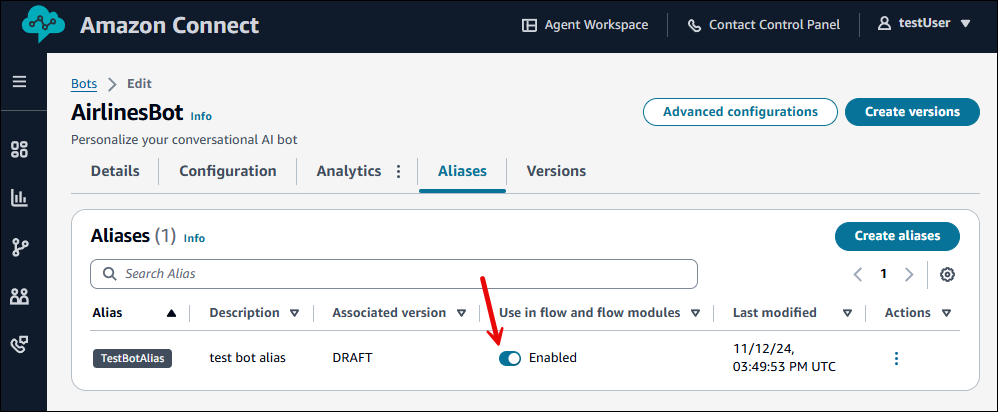Open the hamburger navigation menu

pyautogui.click(x=19, y=82)
